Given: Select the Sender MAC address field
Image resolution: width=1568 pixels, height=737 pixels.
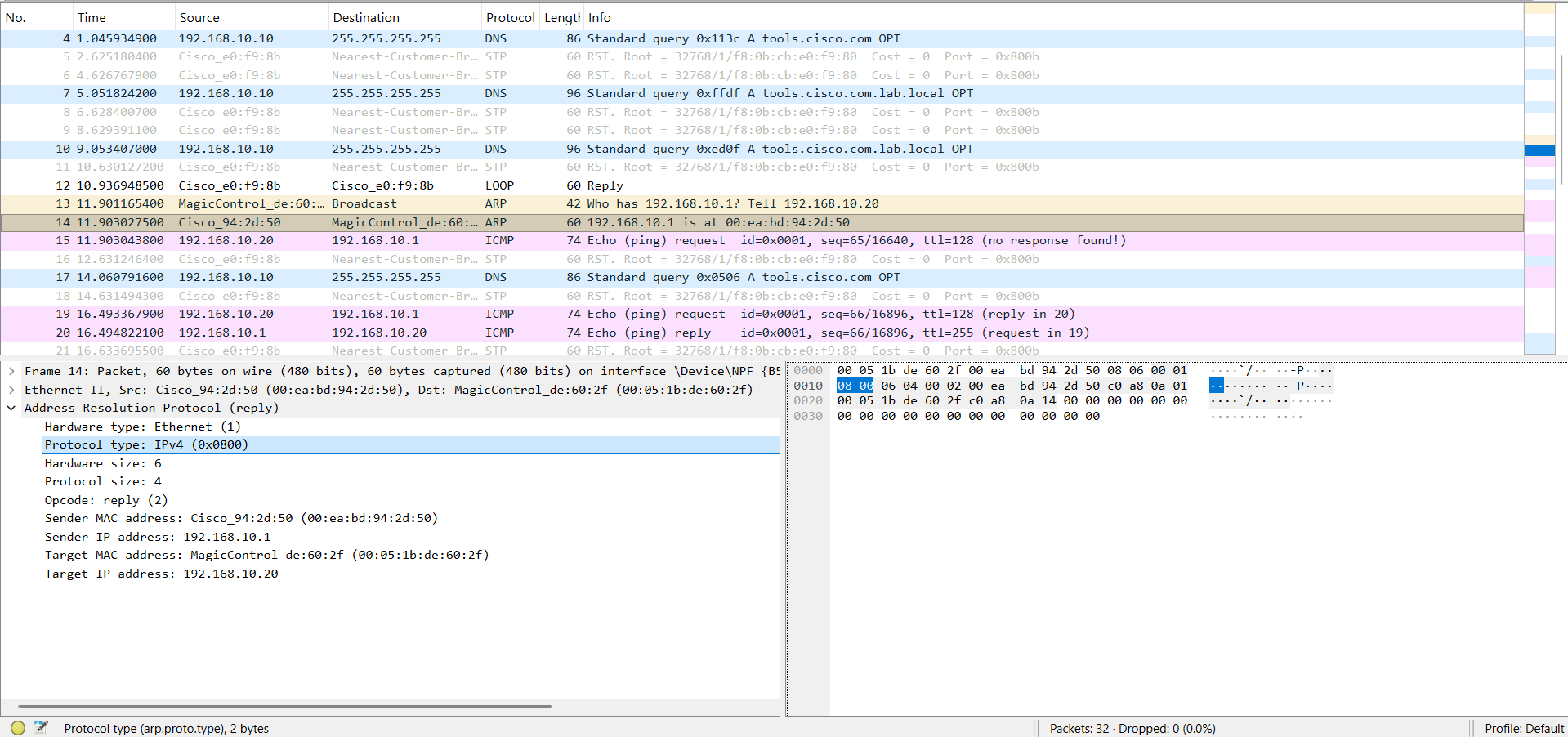Looking at the screenshot, I should click(x=410, y=518).
